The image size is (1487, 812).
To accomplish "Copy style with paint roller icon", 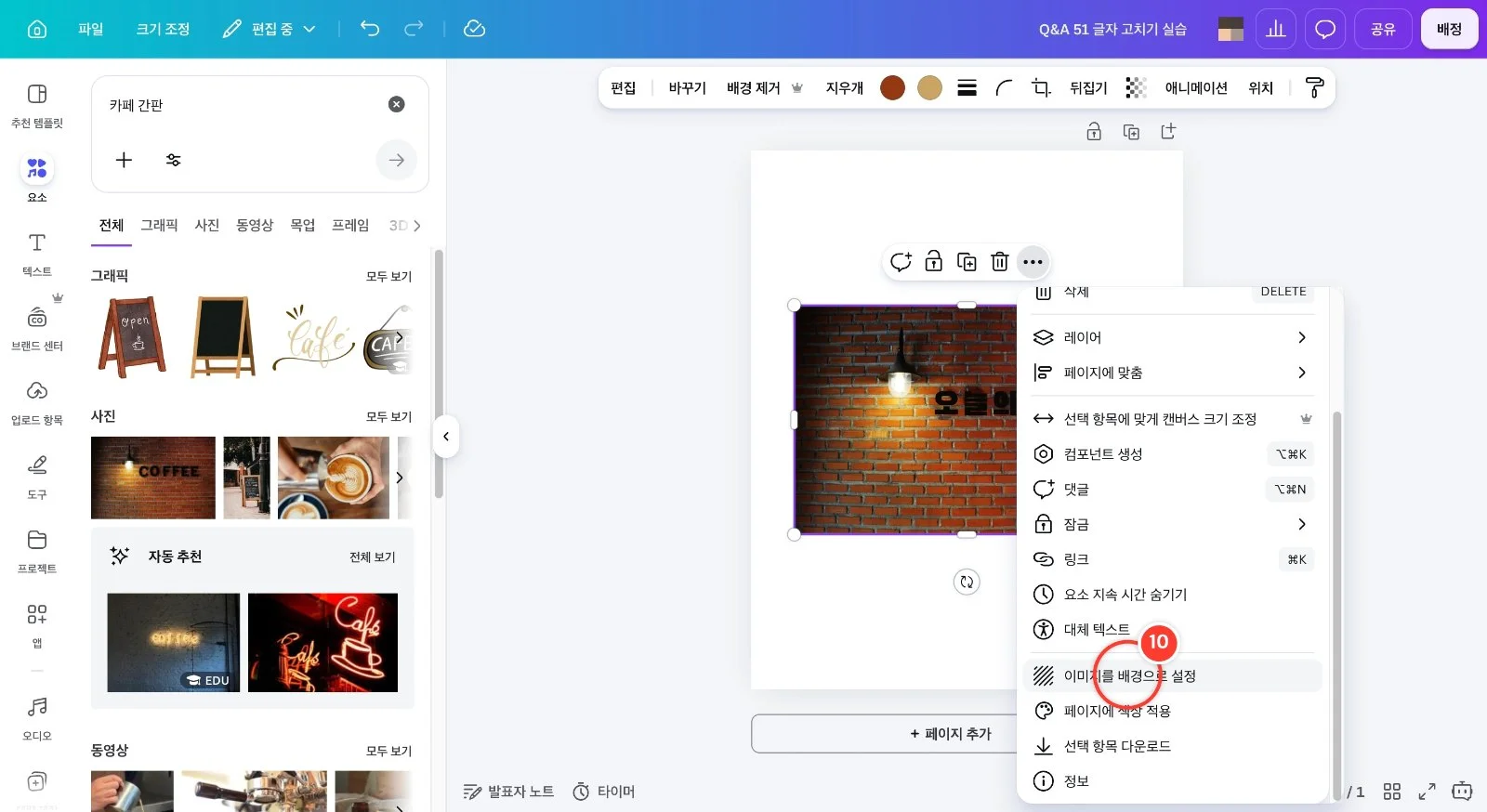I will (x=1314, y=87).
